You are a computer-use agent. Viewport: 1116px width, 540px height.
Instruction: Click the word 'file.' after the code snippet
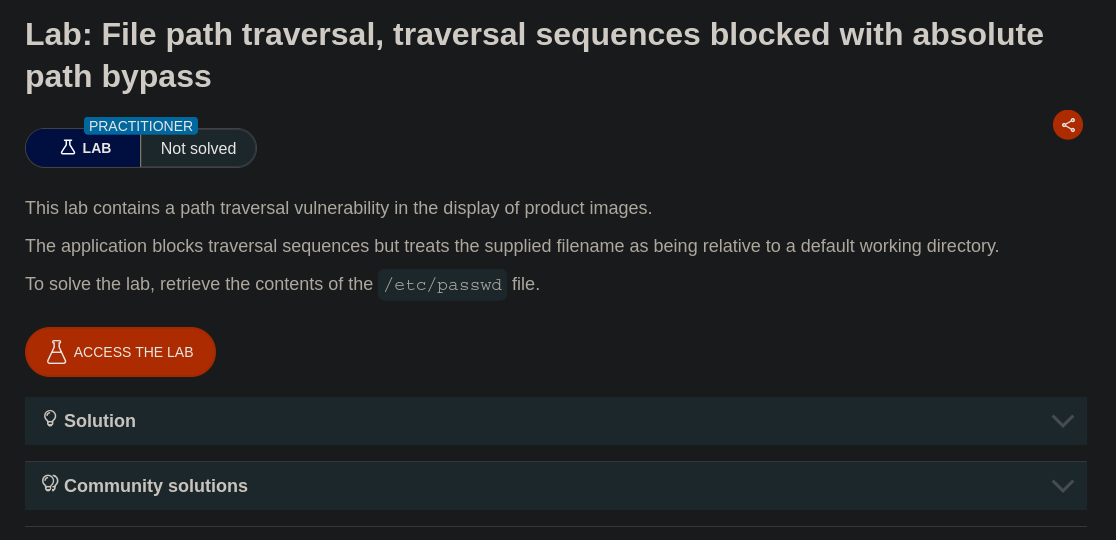[x=526, y=284]
